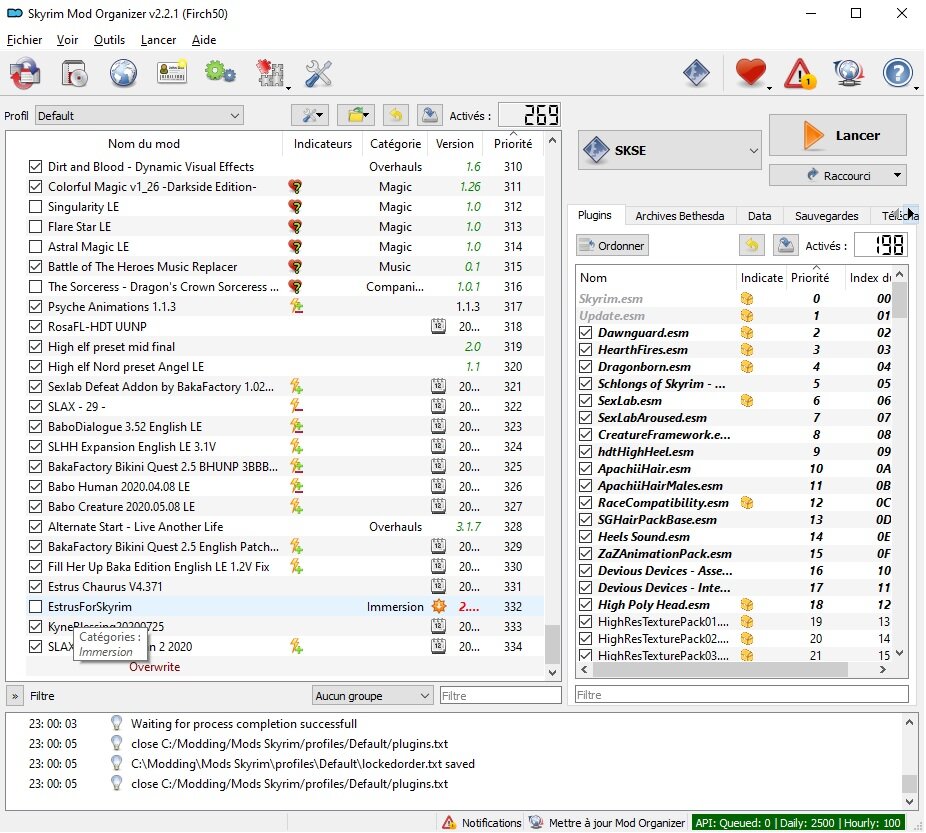This screenshot has width=926, height=833.
Task: Toggle the ApachiiHair.esm plugin checkbox
Action: tap(585, 469)
